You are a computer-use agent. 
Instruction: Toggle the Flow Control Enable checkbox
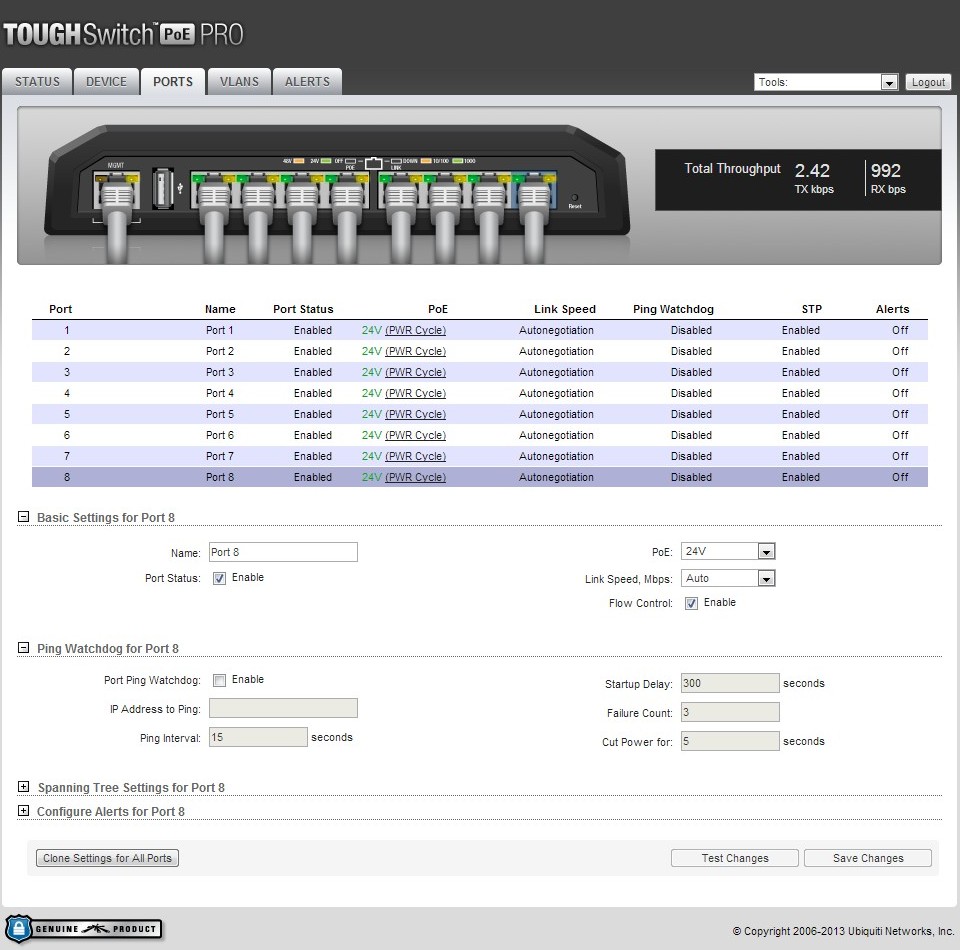691,603
